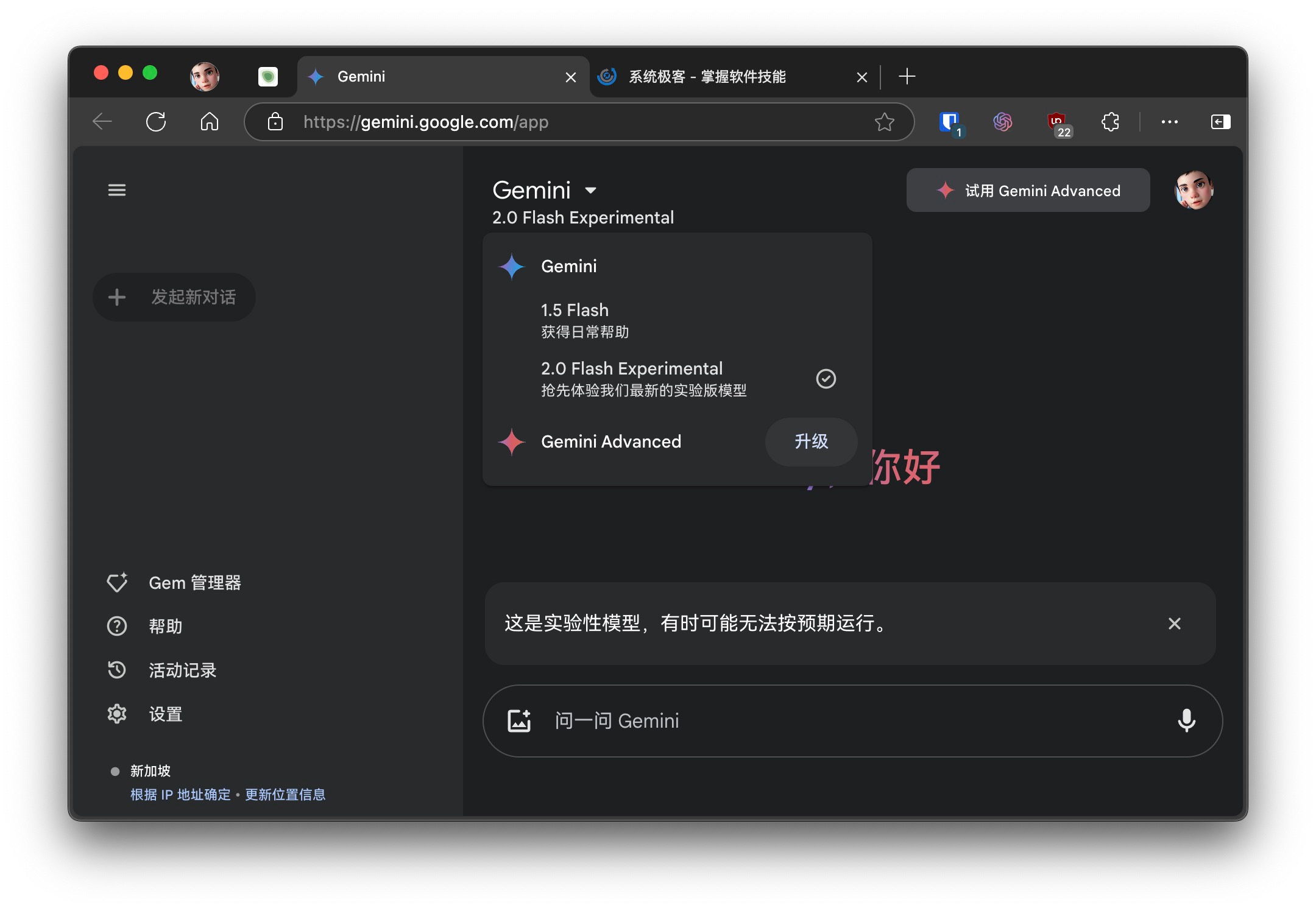Switch to the Gemini tab

pyautogui.click(x=443, y=76)
